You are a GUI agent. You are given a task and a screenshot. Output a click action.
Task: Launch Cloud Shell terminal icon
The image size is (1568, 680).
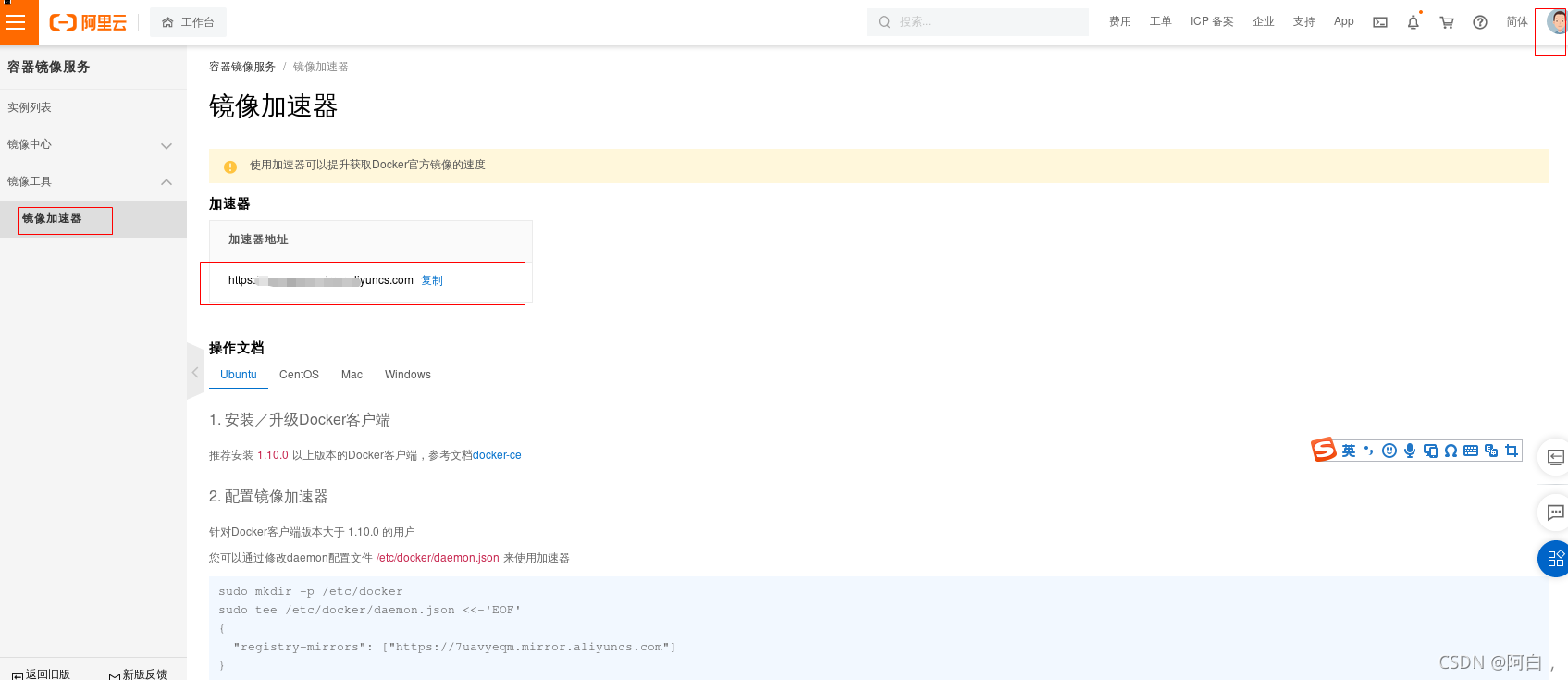(x=1380, y=22)
